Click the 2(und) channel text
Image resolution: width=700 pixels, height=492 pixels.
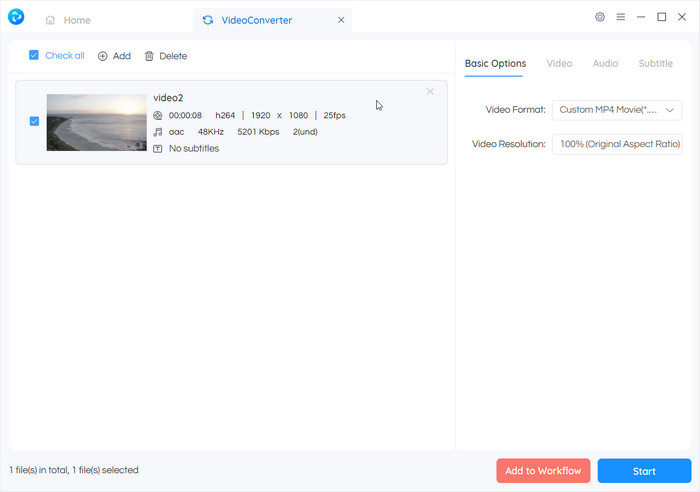click(x=305, y=132)
